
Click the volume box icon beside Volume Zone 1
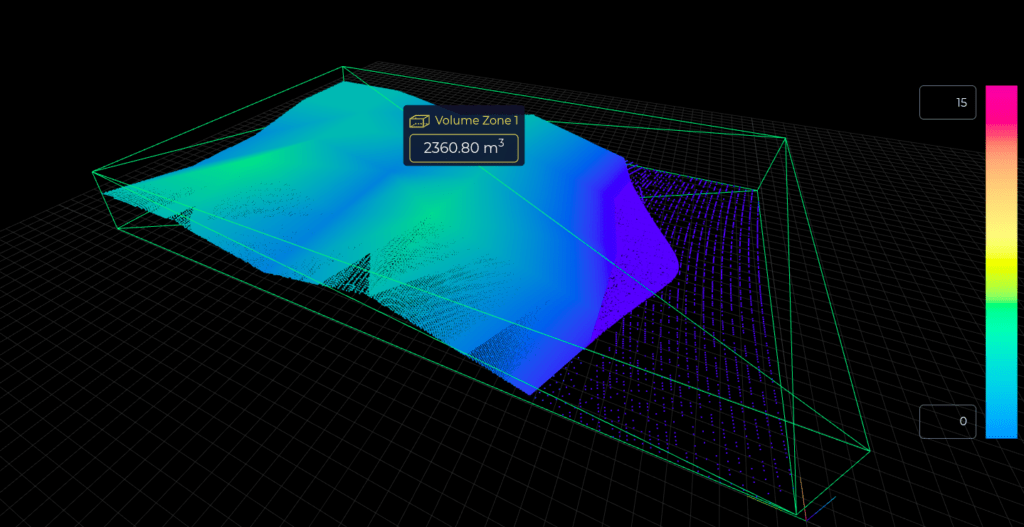point(419,120)
